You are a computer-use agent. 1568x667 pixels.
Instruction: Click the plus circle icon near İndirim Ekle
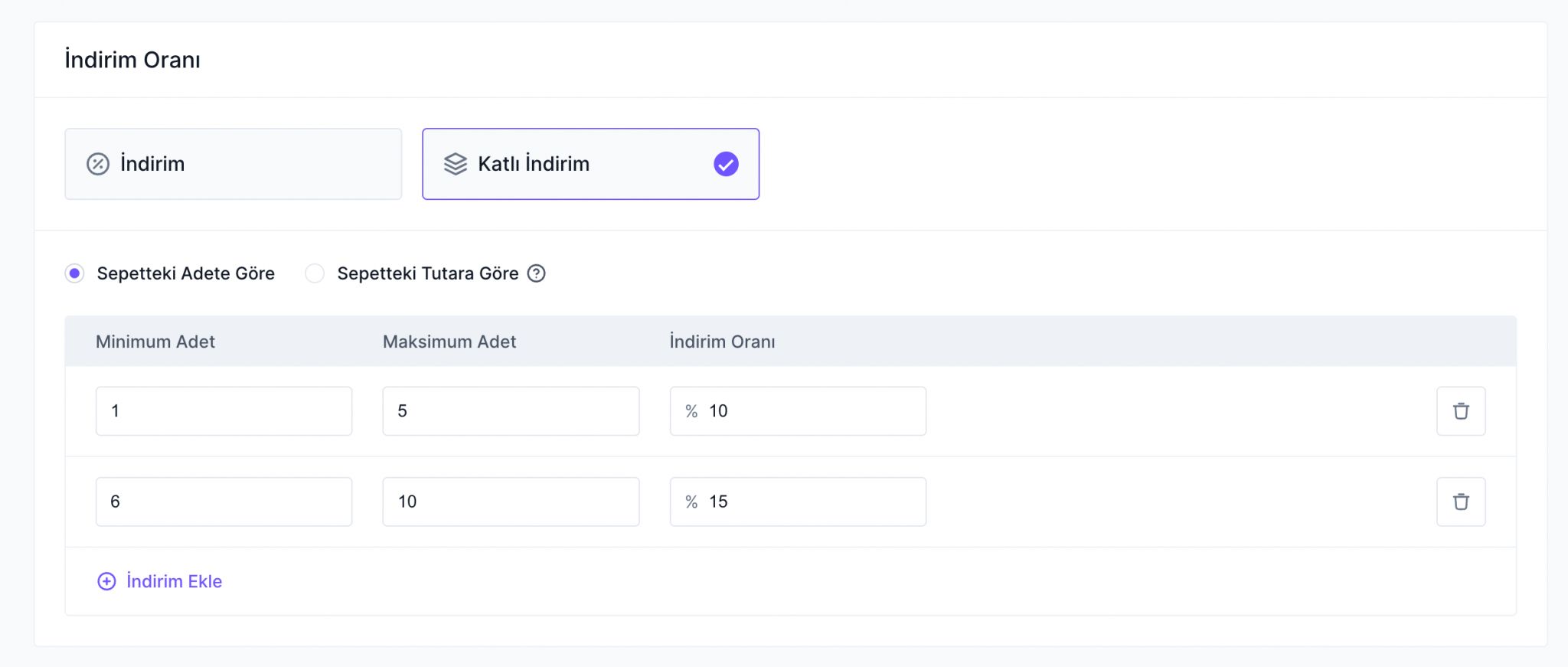click(x=106, y=581)
